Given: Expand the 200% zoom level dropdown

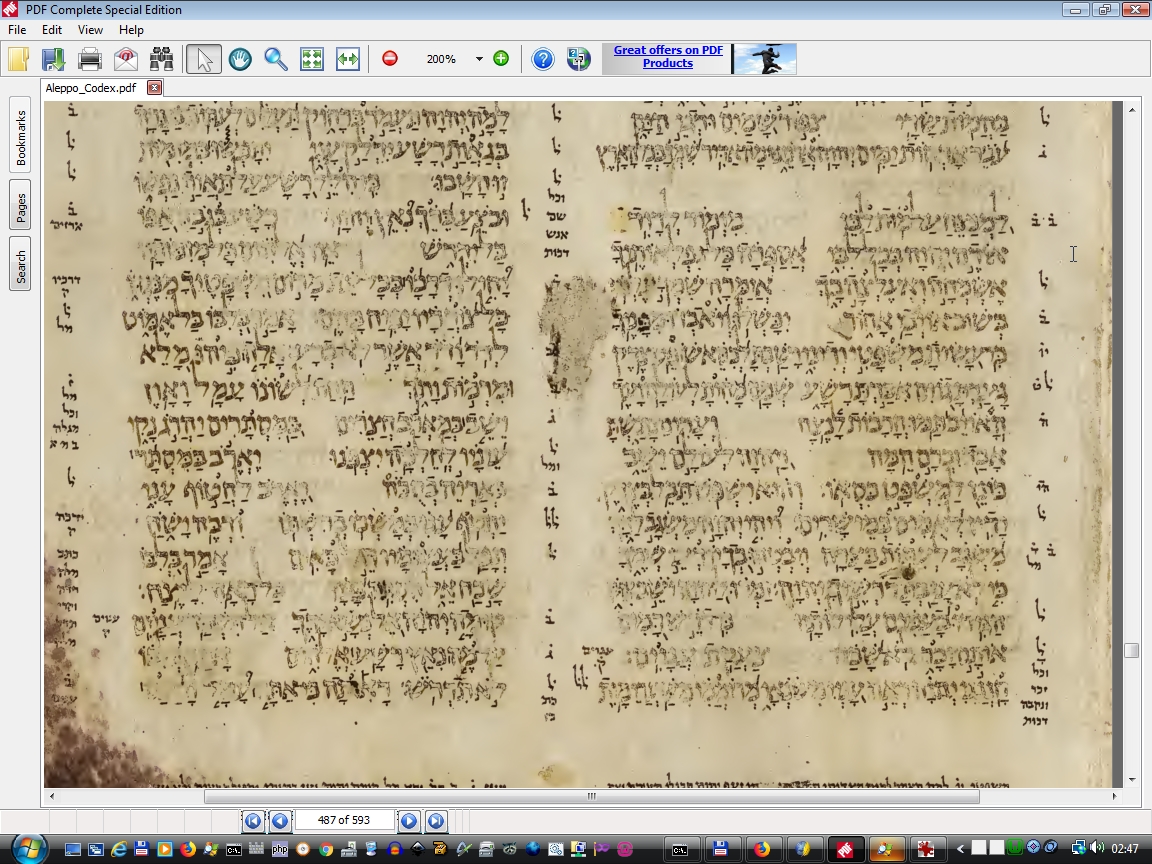Looking at the screenshot, I should 479,59.
